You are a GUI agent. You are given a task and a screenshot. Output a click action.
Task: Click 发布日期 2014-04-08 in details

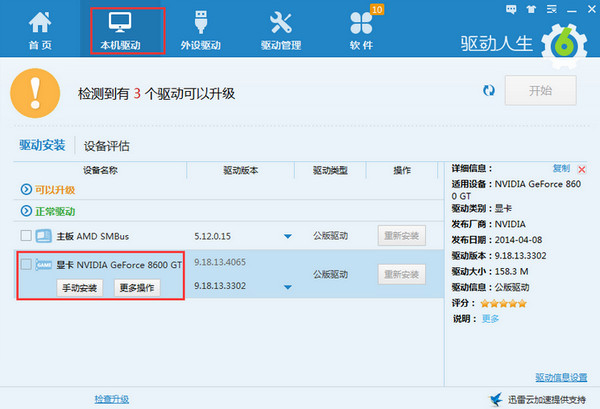click(497, 240)
